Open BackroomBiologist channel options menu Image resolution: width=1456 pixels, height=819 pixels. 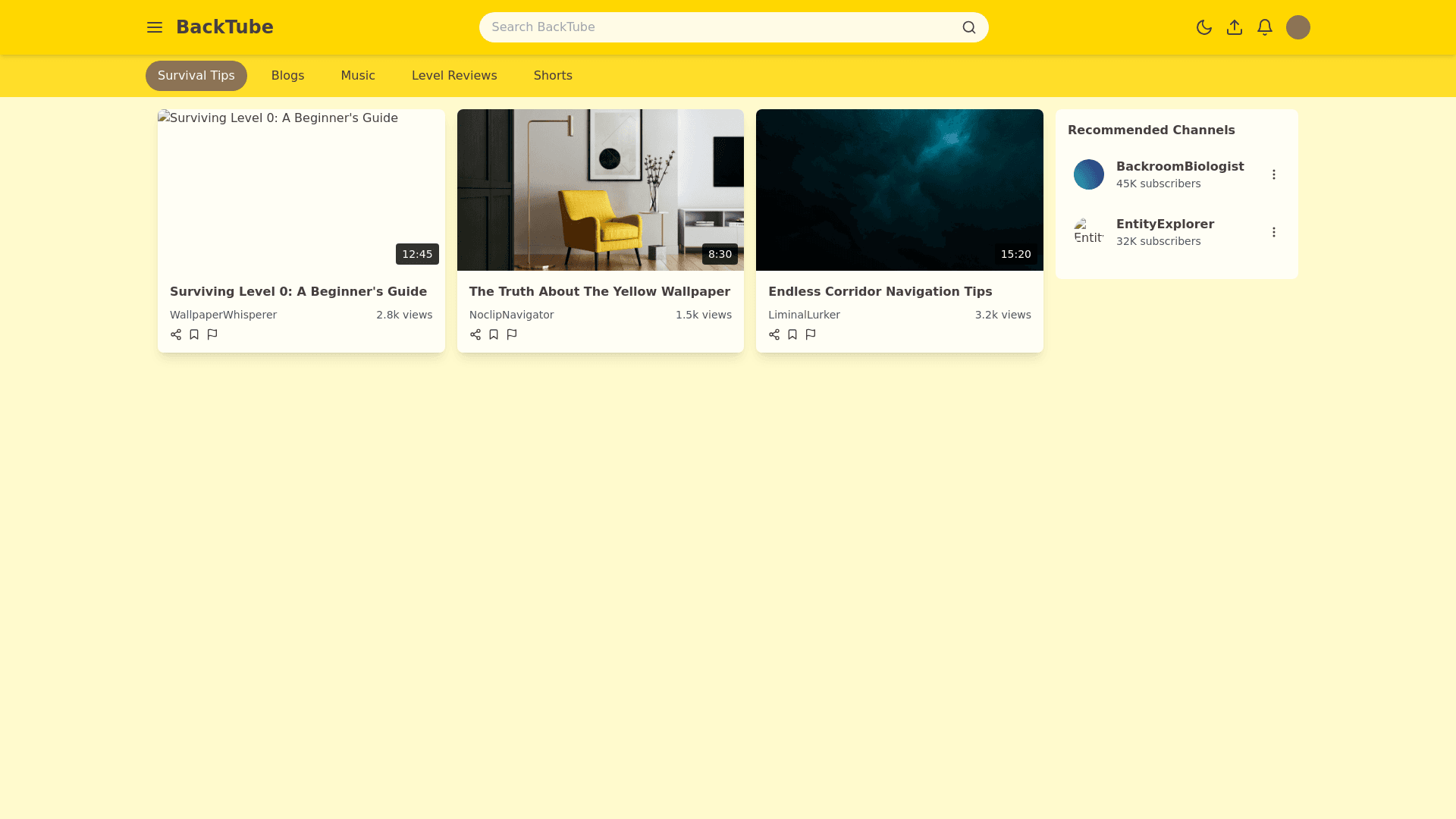click(x=1274, y=174)
